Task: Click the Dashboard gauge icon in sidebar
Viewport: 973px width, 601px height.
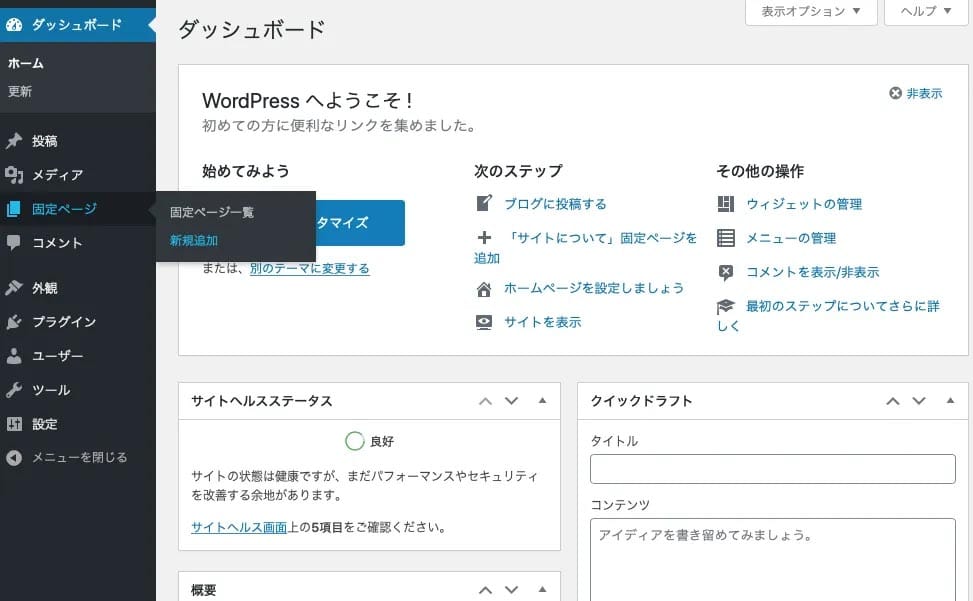Action: [x=14, y=25]
